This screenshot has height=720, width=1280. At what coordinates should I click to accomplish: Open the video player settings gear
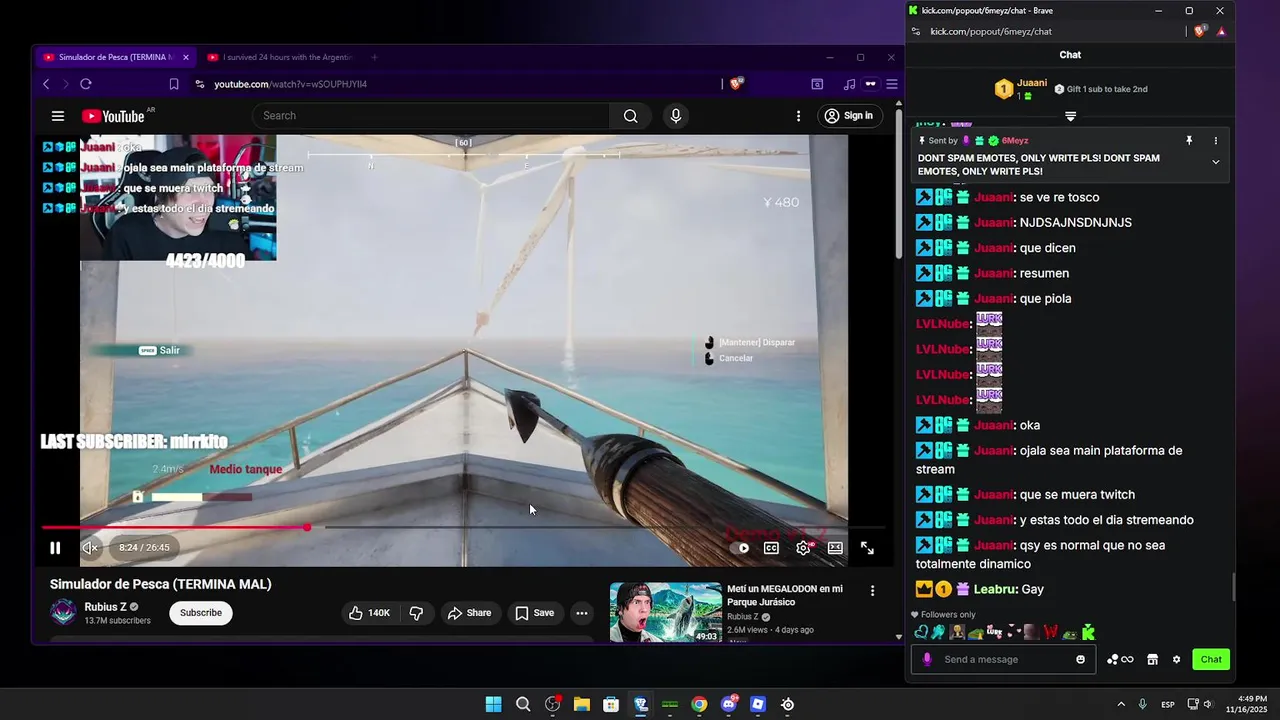pyautogui.click(x=803, y=548)
